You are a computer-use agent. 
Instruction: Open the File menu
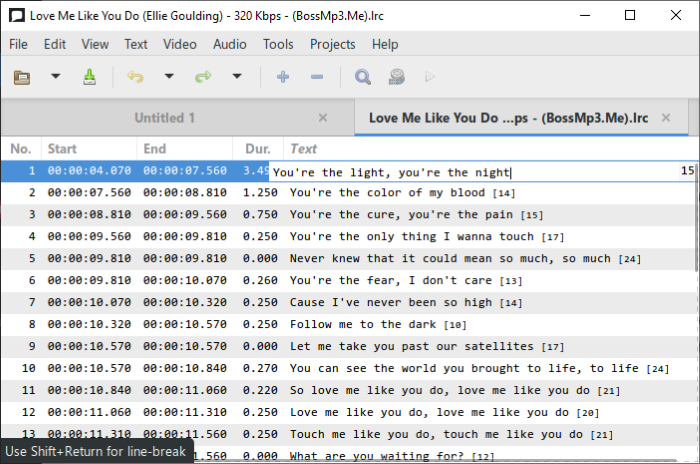[x=18, y=44]
